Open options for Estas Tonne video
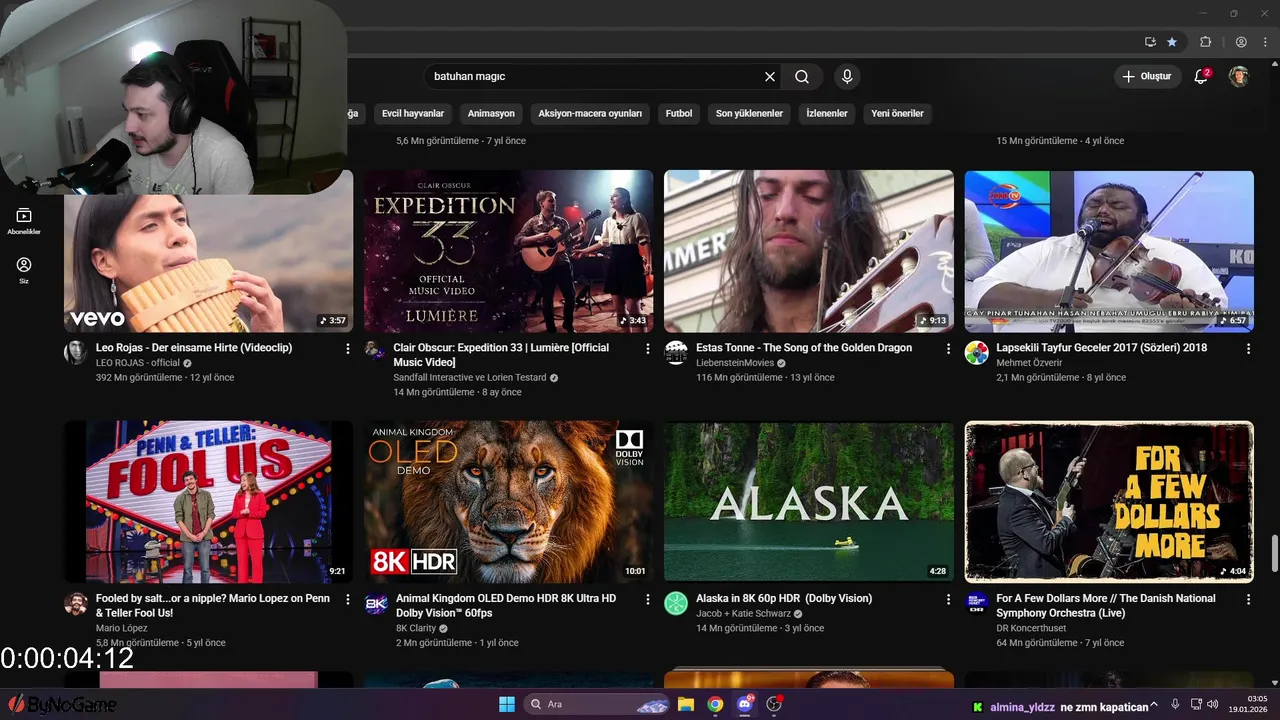Viewport: 1280px width, 720px height. point(948,348)
